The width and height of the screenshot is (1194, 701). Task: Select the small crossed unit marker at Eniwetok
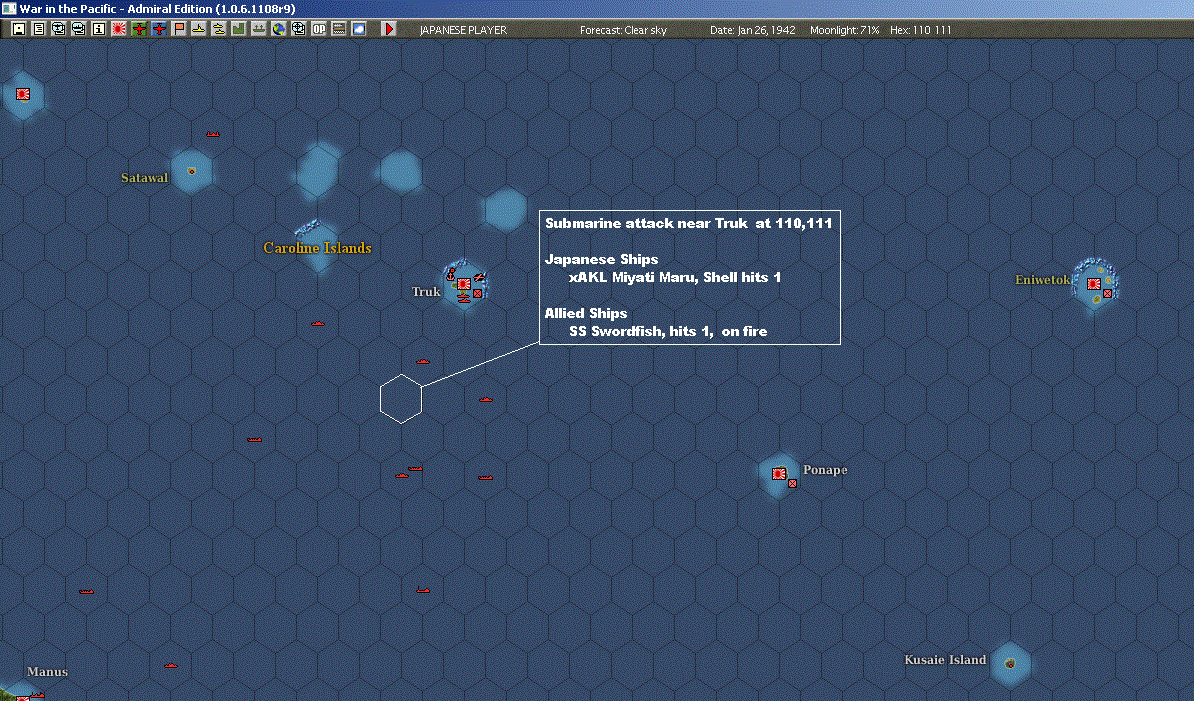[1108, 293]
